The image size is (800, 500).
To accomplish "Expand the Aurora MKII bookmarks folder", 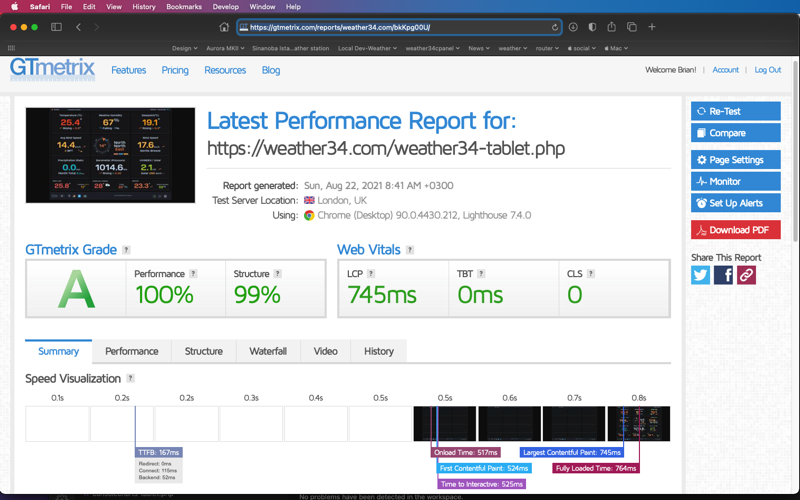I will pos(225,48).
